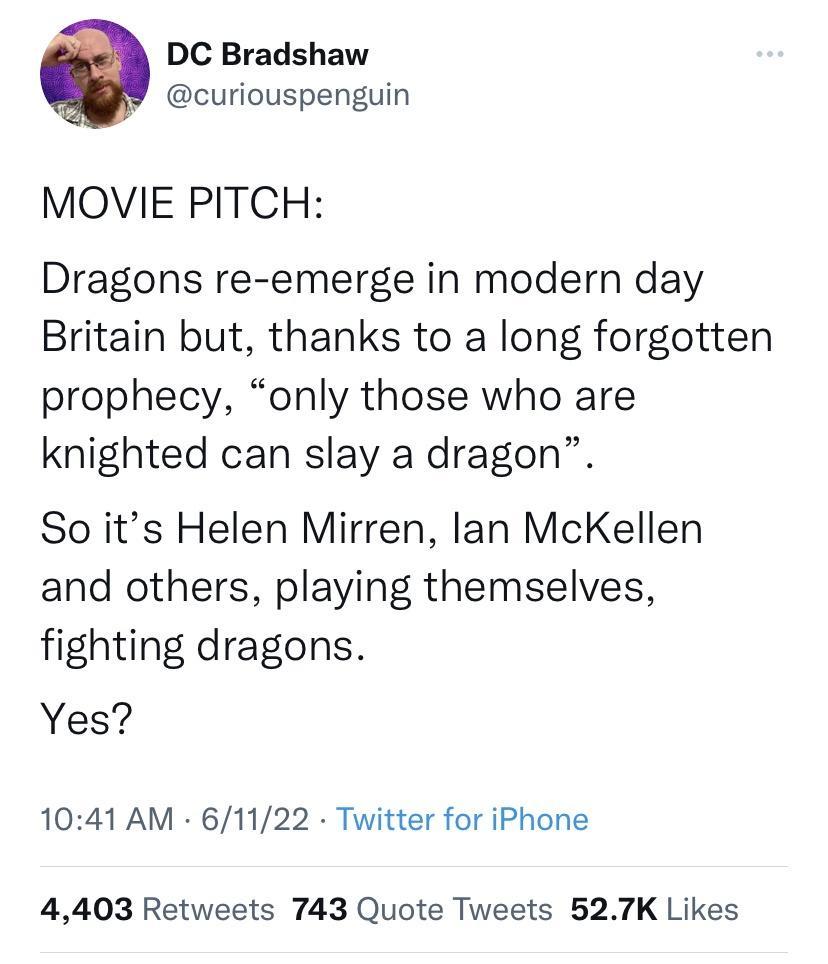
Task: Visit the @curiouspenguin handle
Action: pos(287,94)
